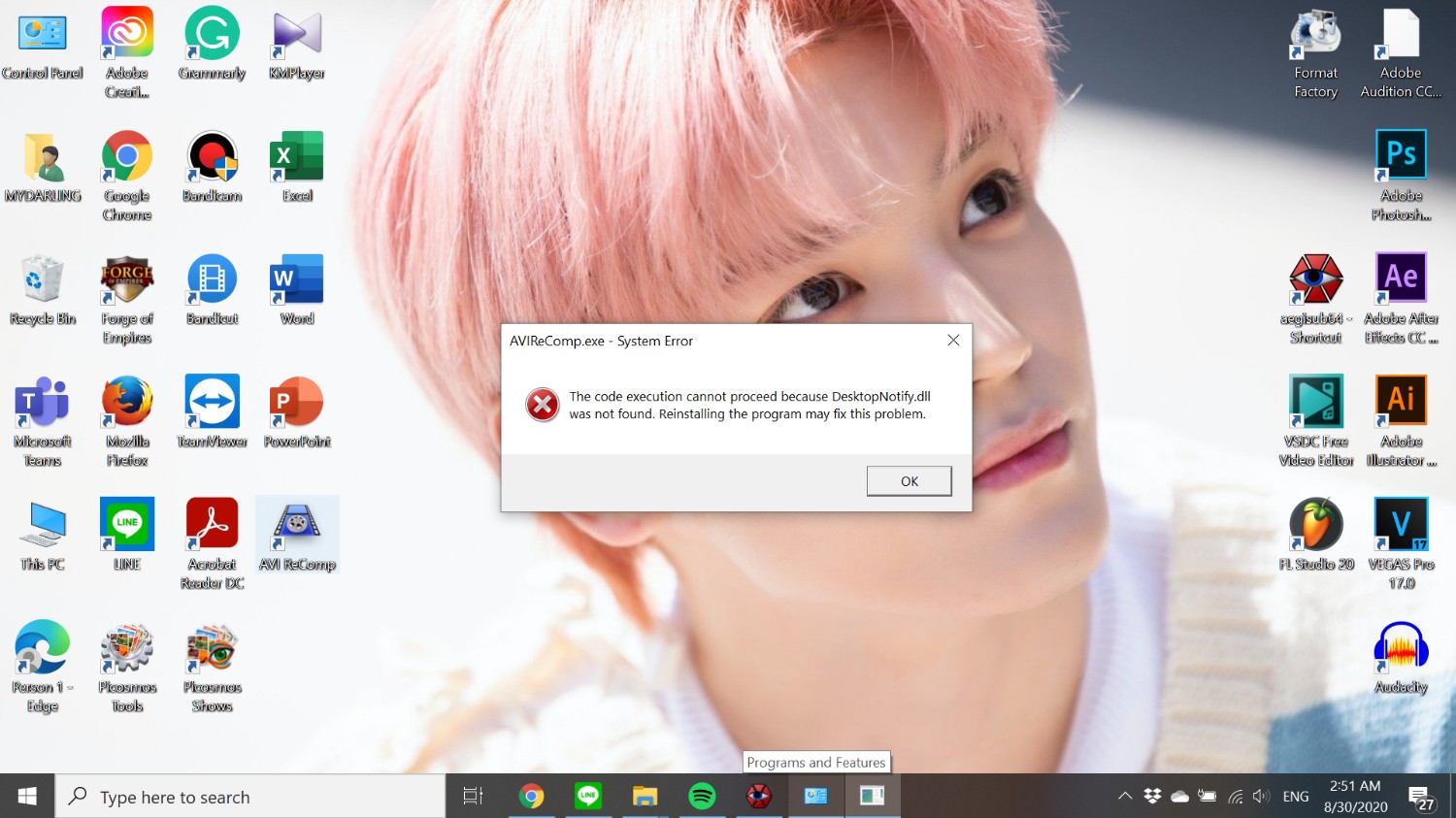Image resolution: width=1456 pixels, height=818 pixels.
Task: Open the Windows Start menu
Action: point(27,796)
